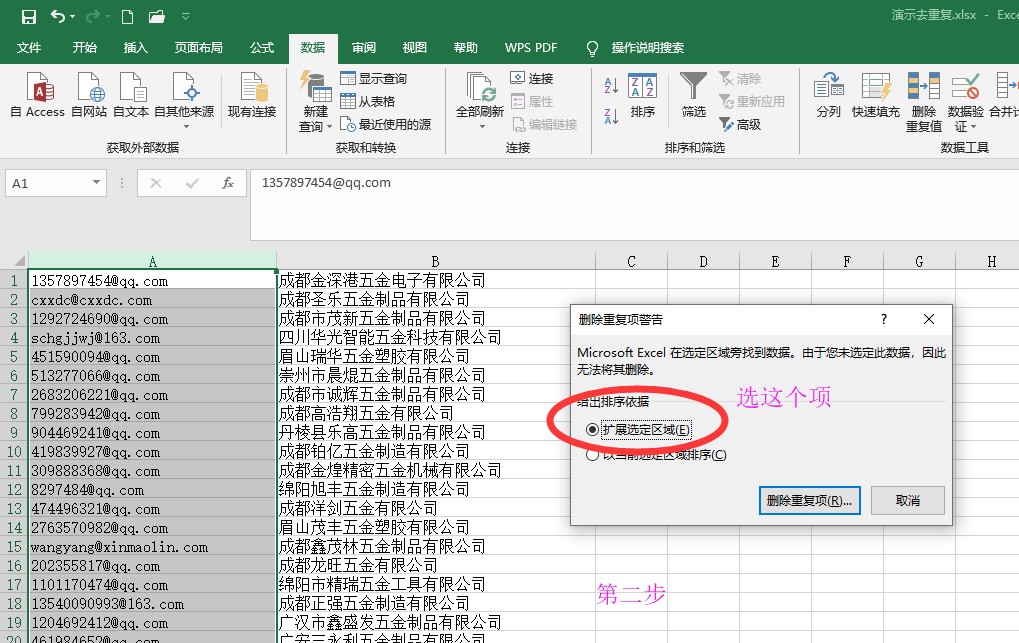Image resolution: width=1019 pixels, height=643 pixels.
Task: Select the 扩展选定区域(E) radio option
Action: (638, 430)
